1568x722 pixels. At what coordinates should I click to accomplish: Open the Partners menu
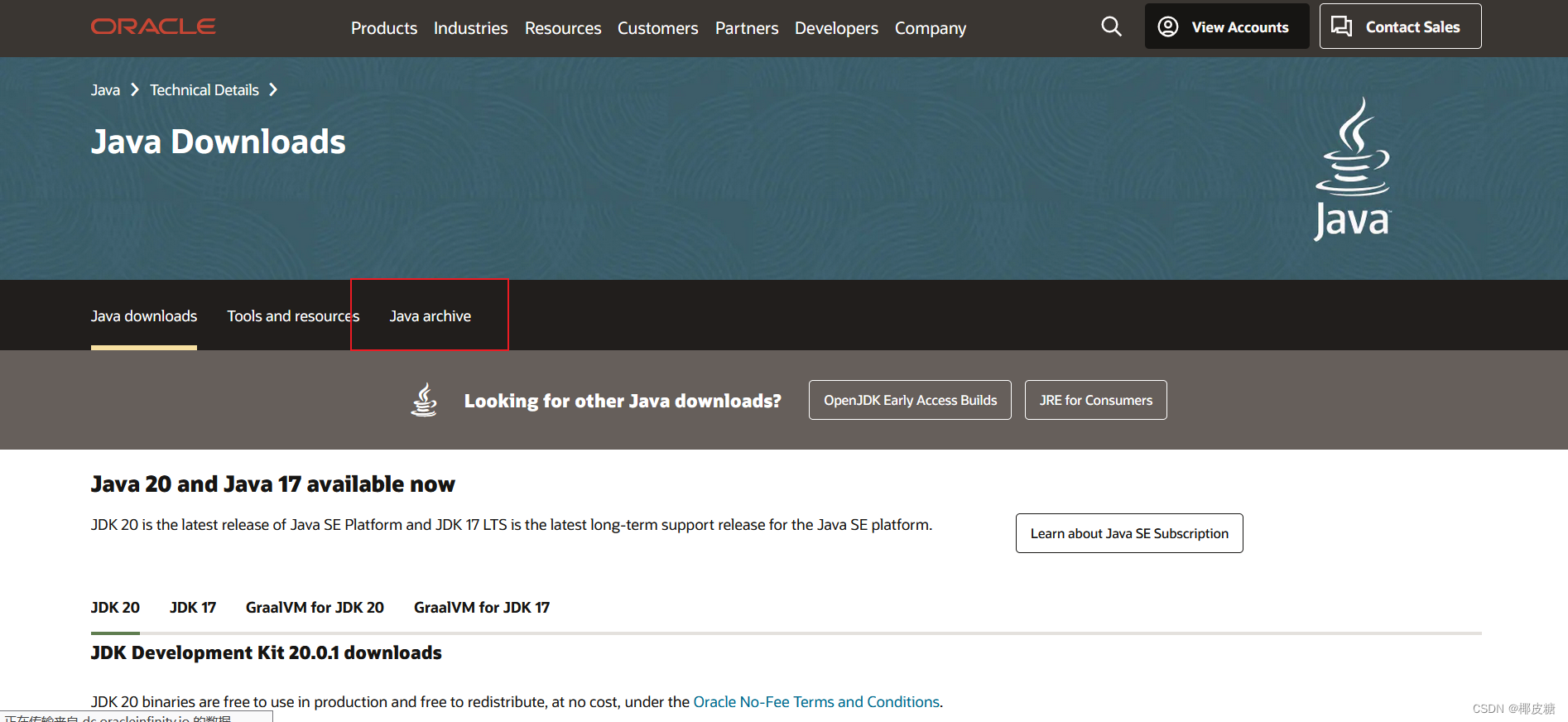tap(747, 28)
